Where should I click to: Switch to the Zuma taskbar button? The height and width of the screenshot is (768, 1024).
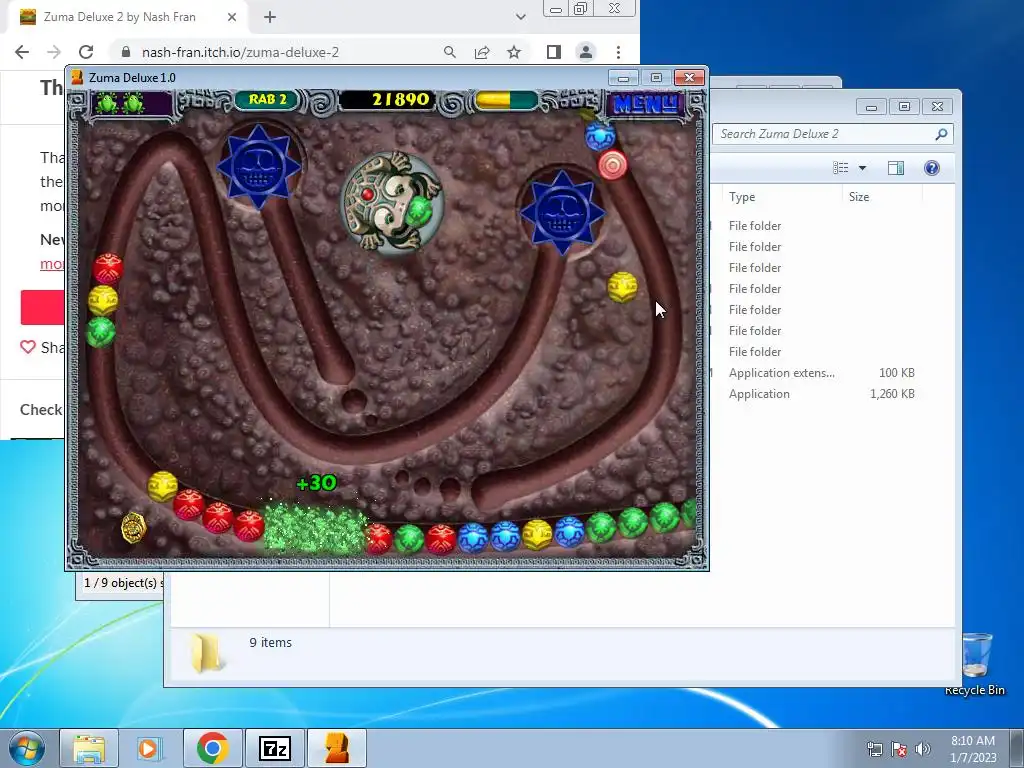pyautogui.click(x=337, y=748)
